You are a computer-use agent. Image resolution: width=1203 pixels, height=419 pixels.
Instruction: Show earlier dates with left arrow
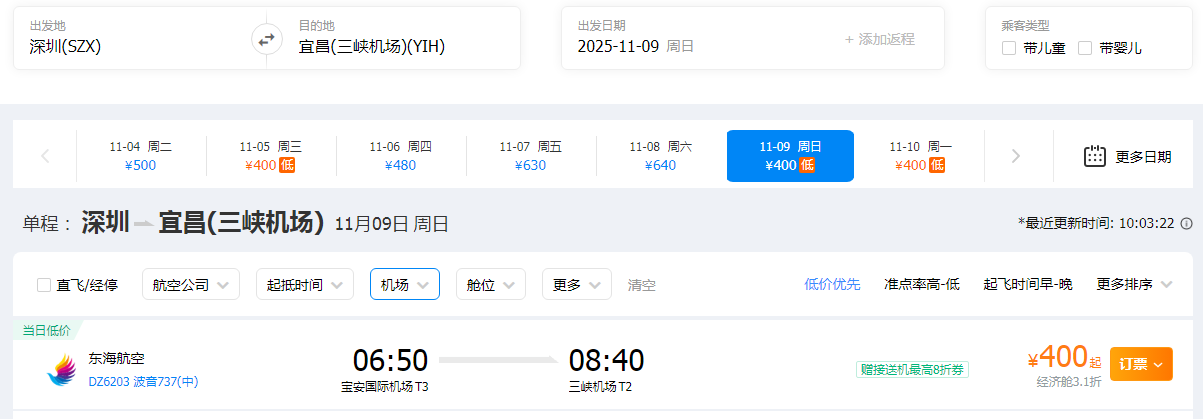45,156
